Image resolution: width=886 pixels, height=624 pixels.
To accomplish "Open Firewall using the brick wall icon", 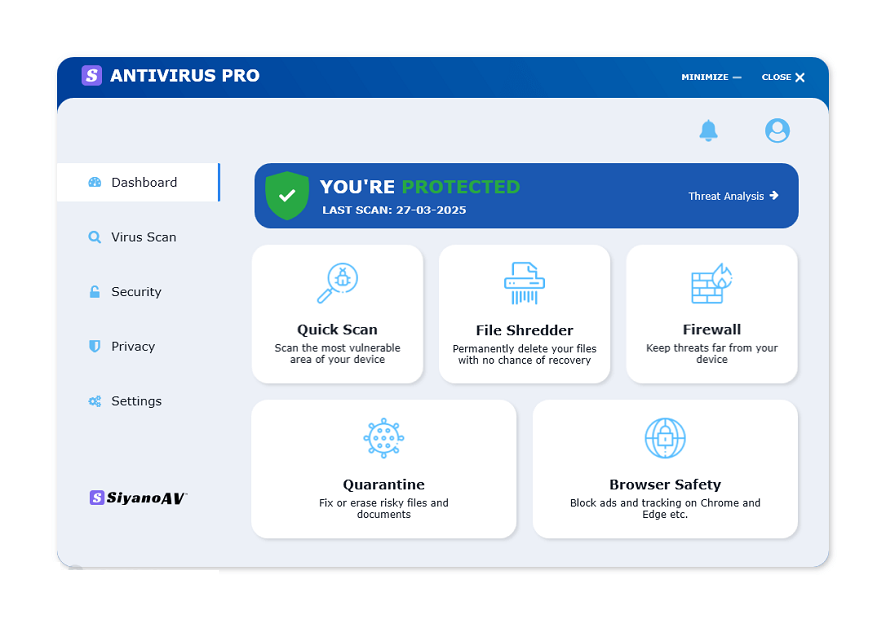I will point(711,283).
